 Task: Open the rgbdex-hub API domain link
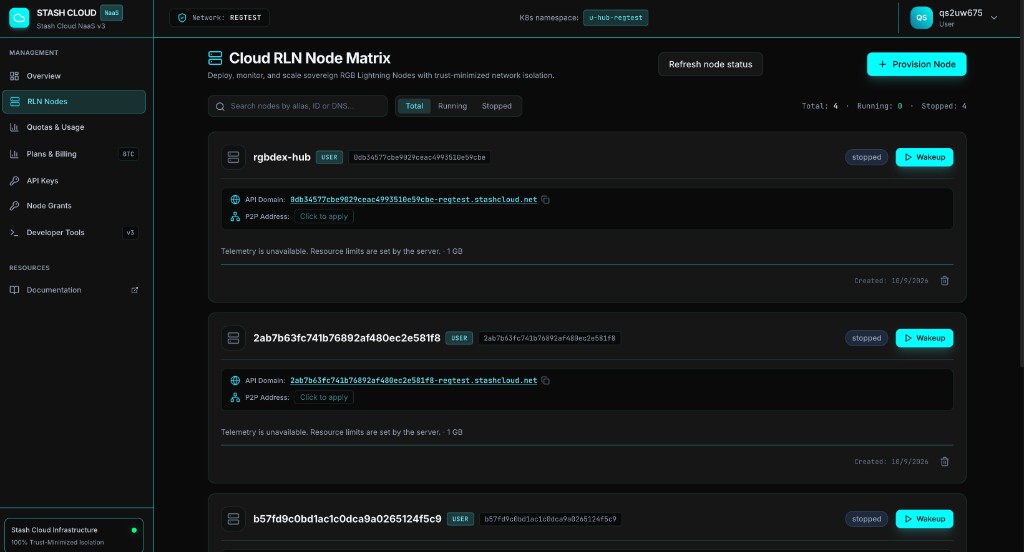pyautogui.click(x=413, y=200)
